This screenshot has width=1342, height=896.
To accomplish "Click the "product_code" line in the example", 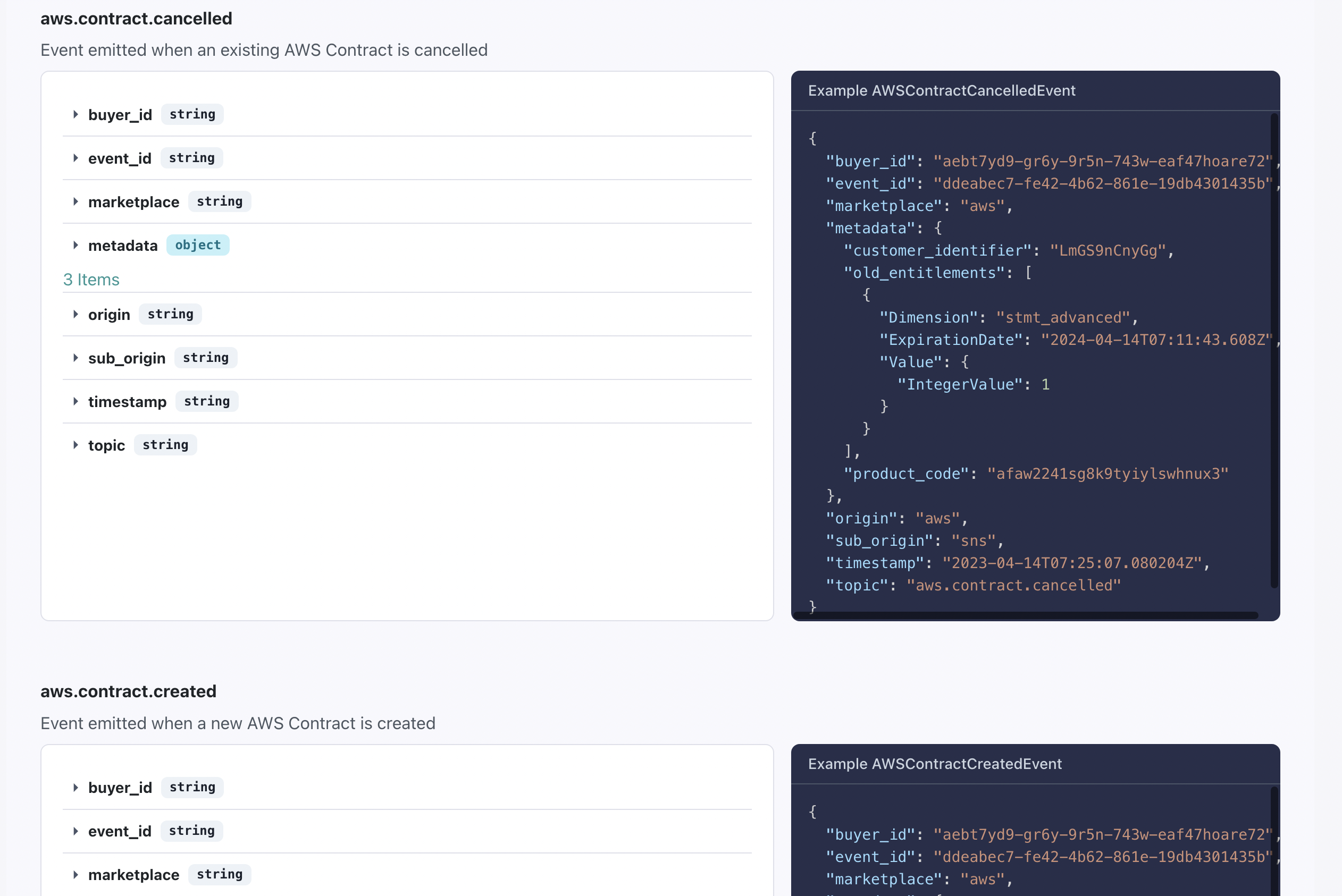I will coord(1036,474).
